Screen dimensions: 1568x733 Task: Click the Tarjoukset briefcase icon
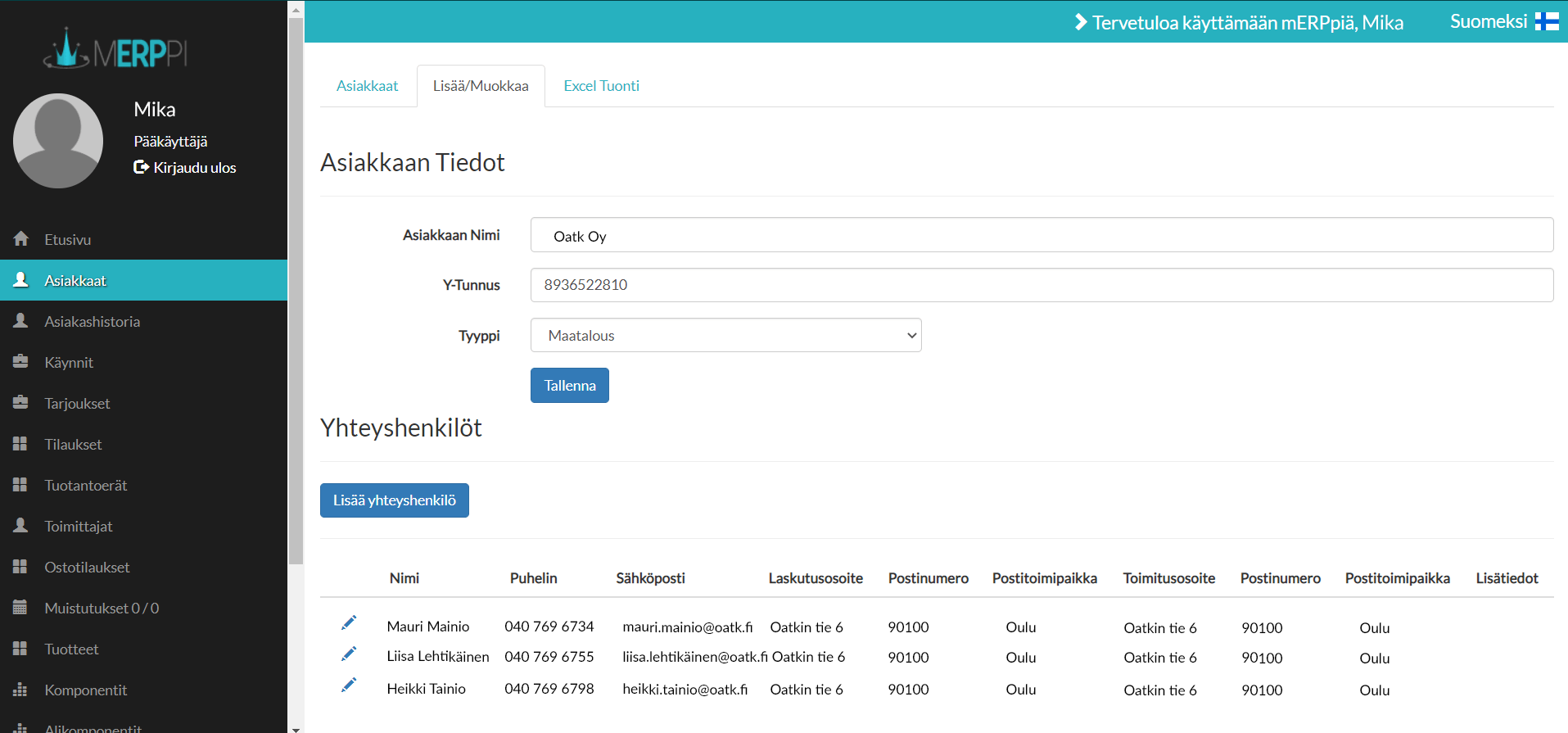click(20, 403)
